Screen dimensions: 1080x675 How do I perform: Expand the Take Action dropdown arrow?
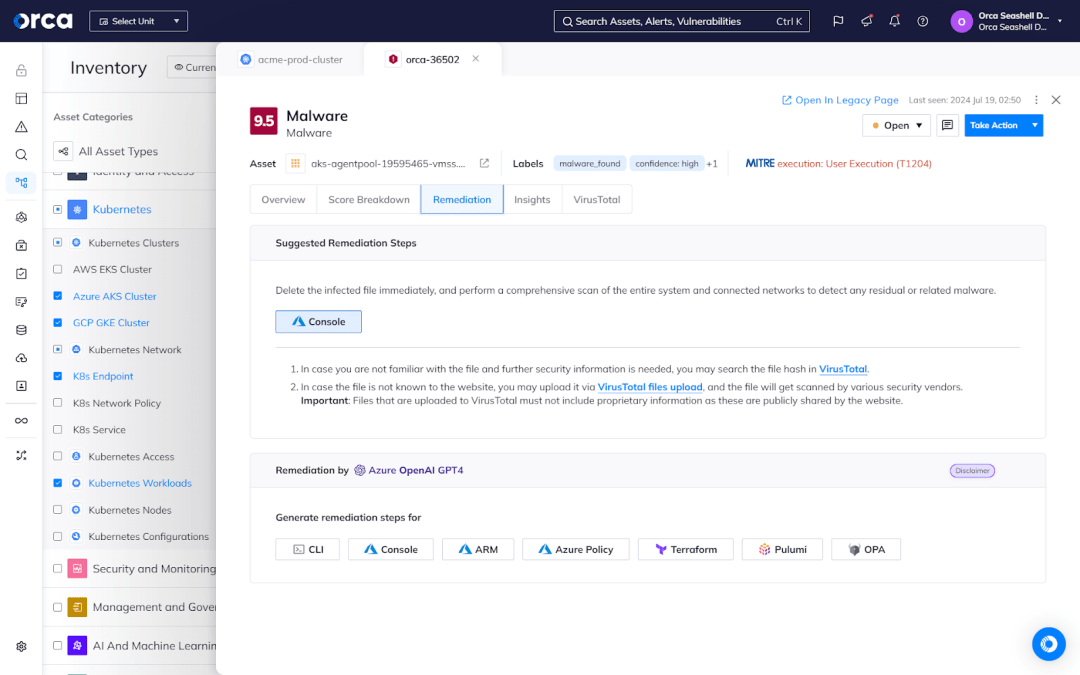tap(1035, 125)
